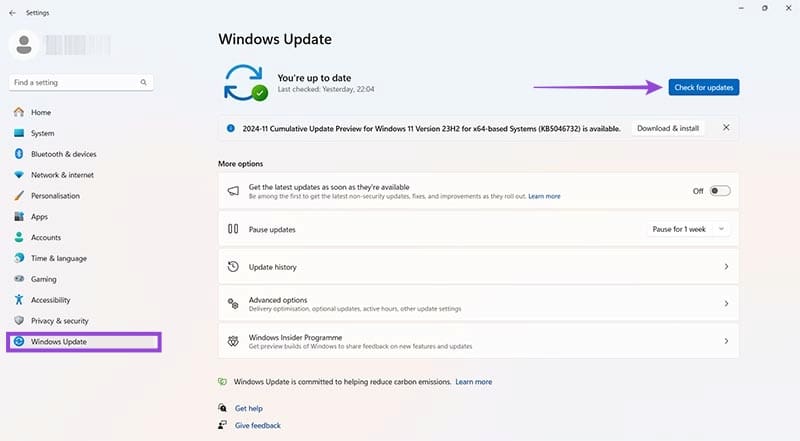Screen dimensions: 800x441
Task: Expand Windows Insider Programme chevron
Action: (x=726, y=340)
